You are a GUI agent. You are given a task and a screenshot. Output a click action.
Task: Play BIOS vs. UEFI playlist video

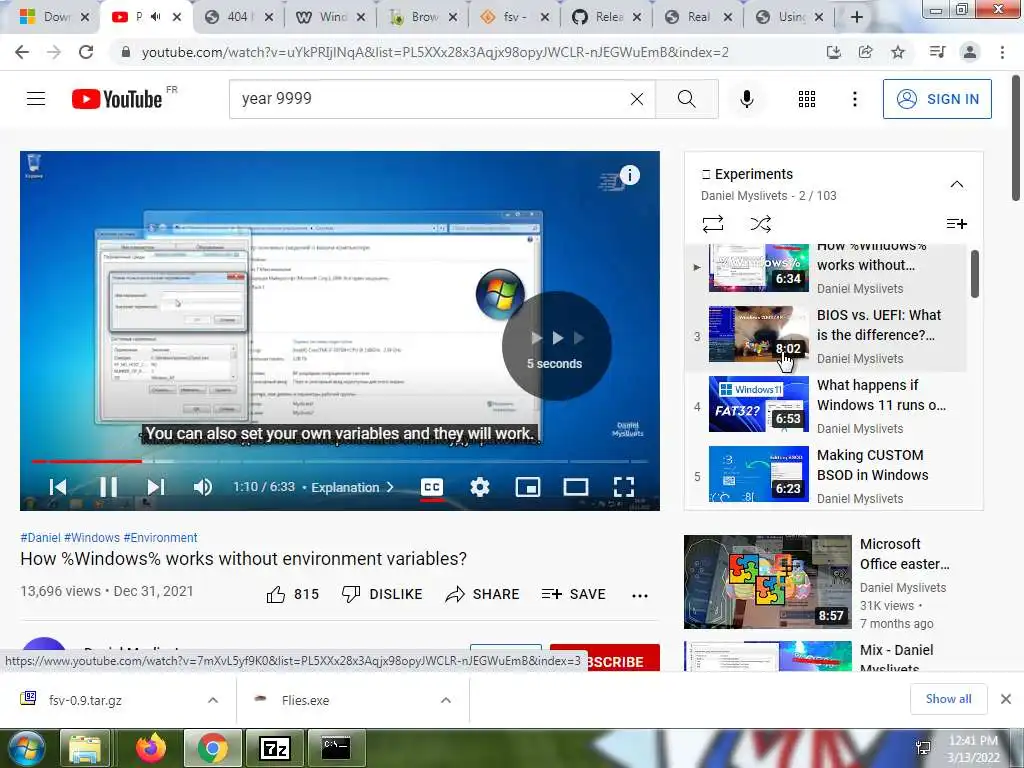[826, 335]
